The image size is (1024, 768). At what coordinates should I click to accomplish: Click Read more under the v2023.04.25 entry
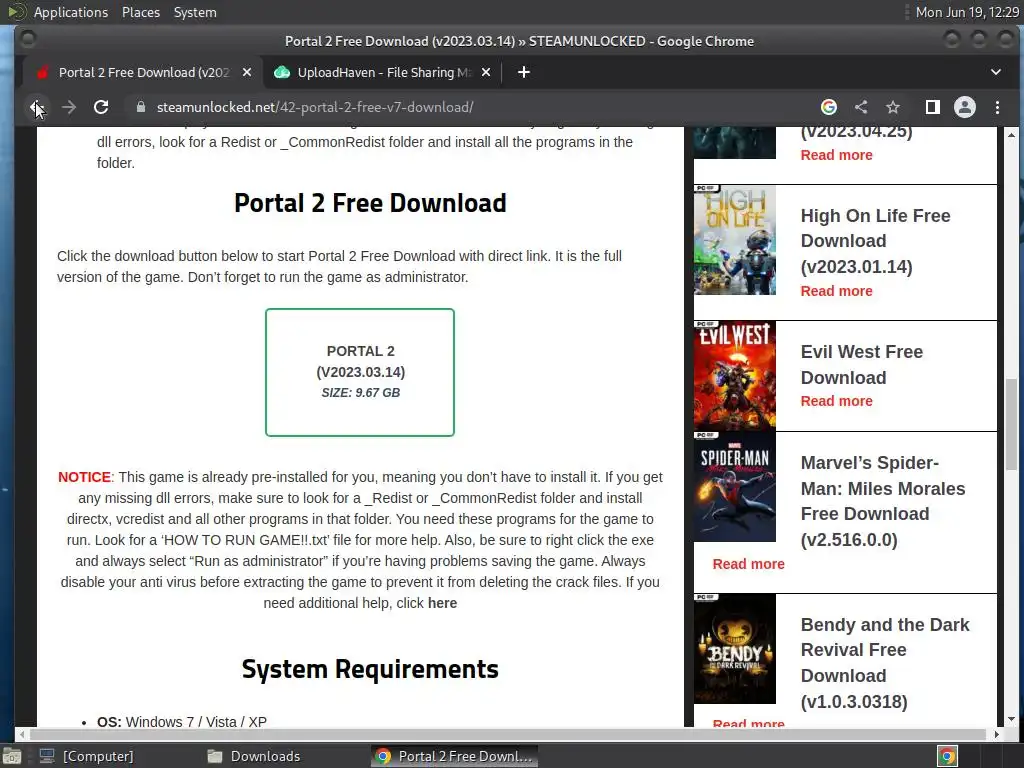coord(837,155)
